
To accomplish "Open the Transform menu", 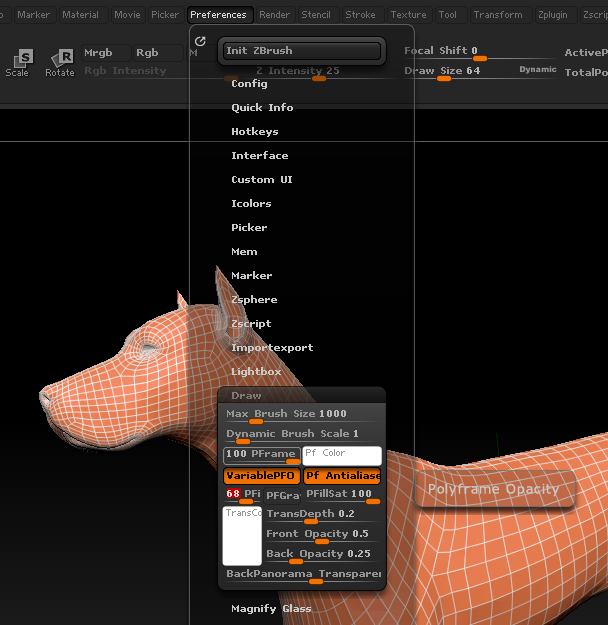I will click(498, 15).
